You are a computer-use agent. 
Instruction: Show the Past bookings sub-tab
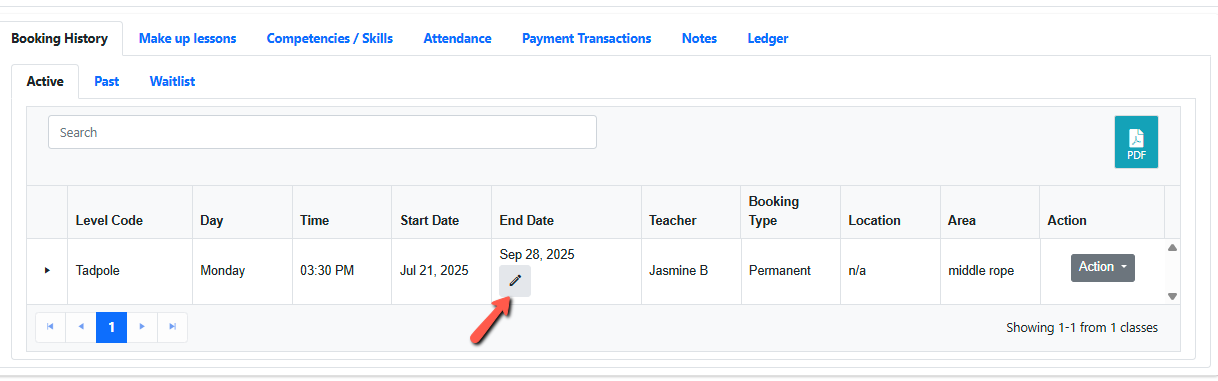(107, 81)
